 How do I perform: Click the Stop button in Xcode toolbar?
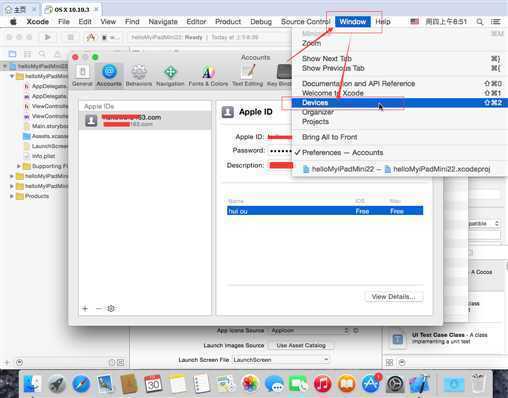click(x=70, y=37)
